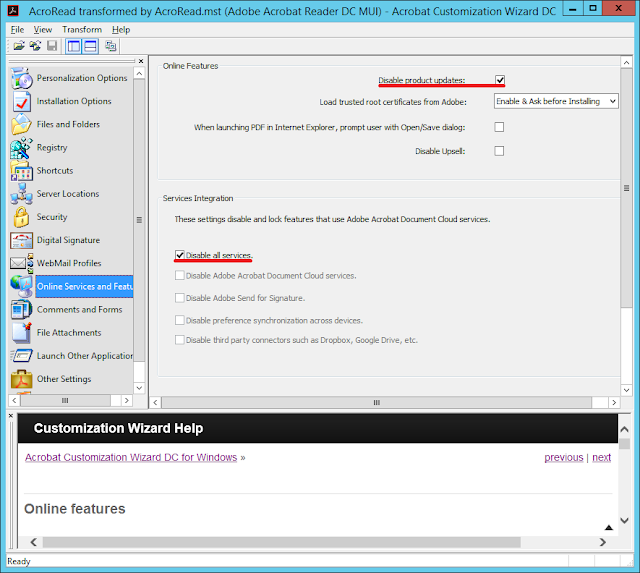The height and width of the screenshot is (573, 640).
Task: Click the Ready status bar text
Action: pos(19,561)
